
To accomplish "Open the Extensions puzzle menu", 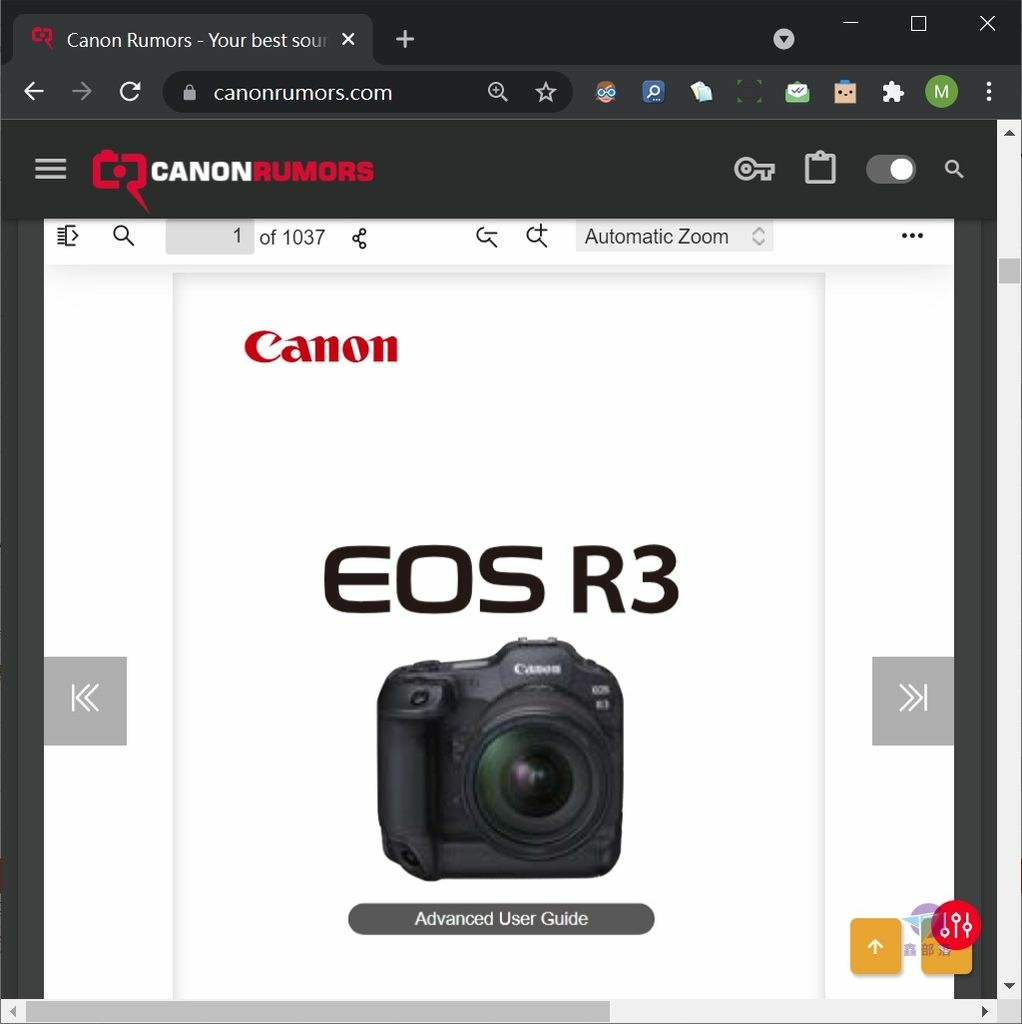I will 893,92.
